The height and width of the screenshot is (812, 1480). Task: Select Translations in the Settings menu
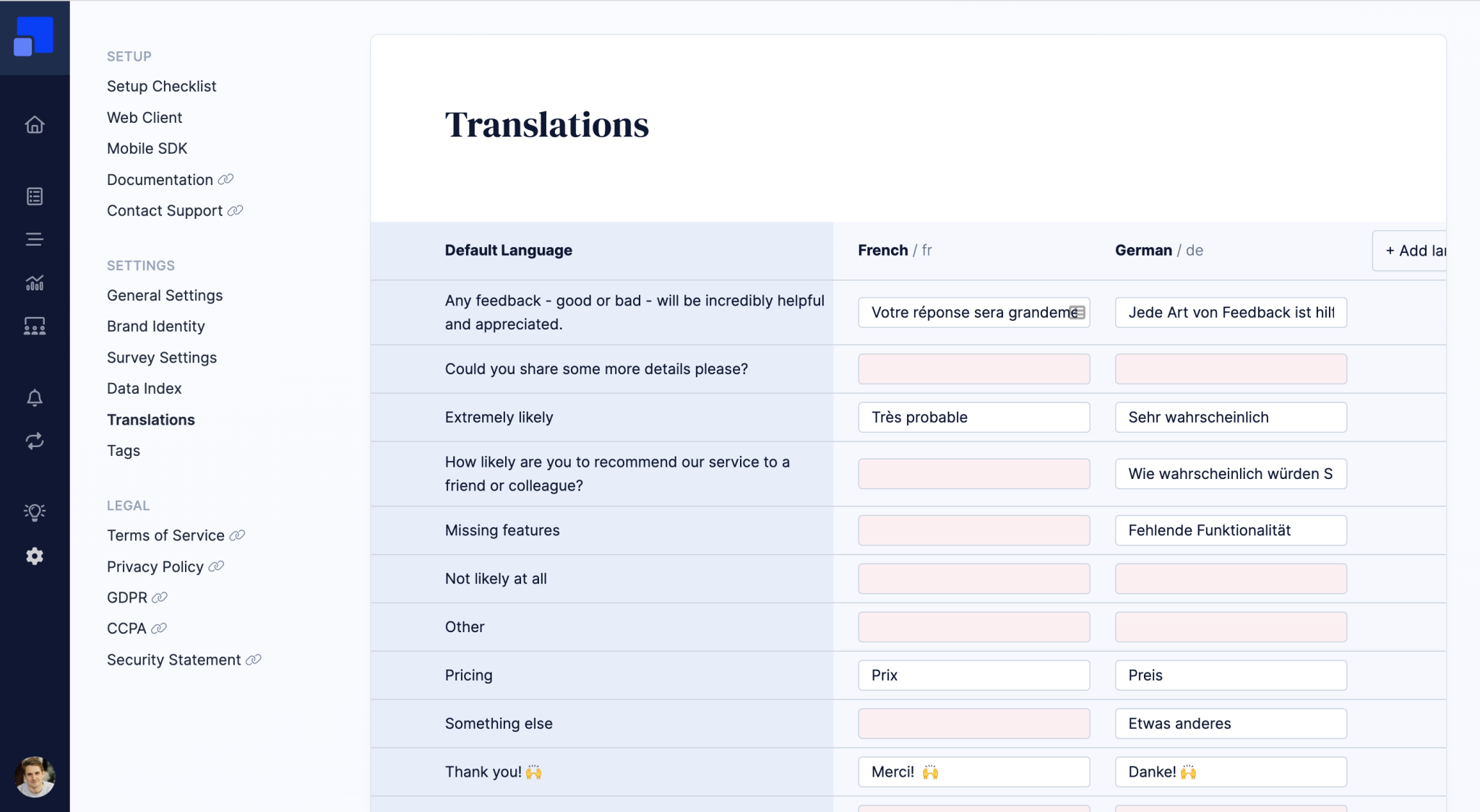tap(150, 419)
